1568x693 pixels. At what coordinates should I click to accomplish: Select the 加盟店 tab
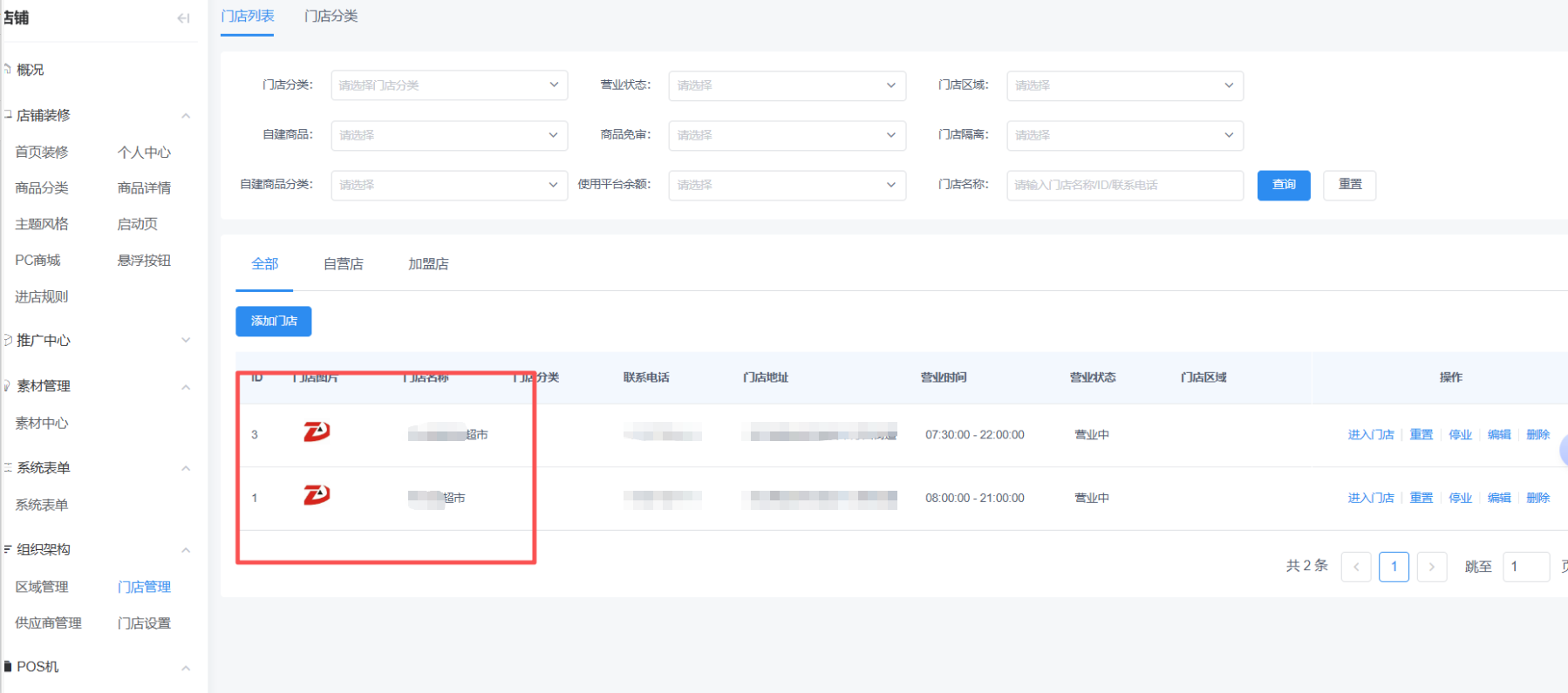pyautogui.click(x=428, y=264)
